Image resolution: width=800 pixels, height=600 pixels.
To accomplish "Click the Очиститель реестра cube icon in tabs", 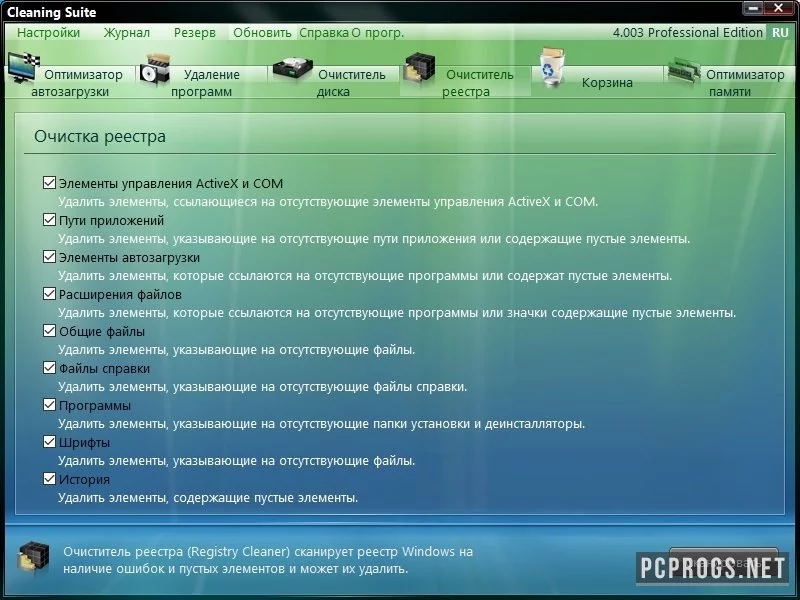I will pyautogui.click(x=419, y=68).
